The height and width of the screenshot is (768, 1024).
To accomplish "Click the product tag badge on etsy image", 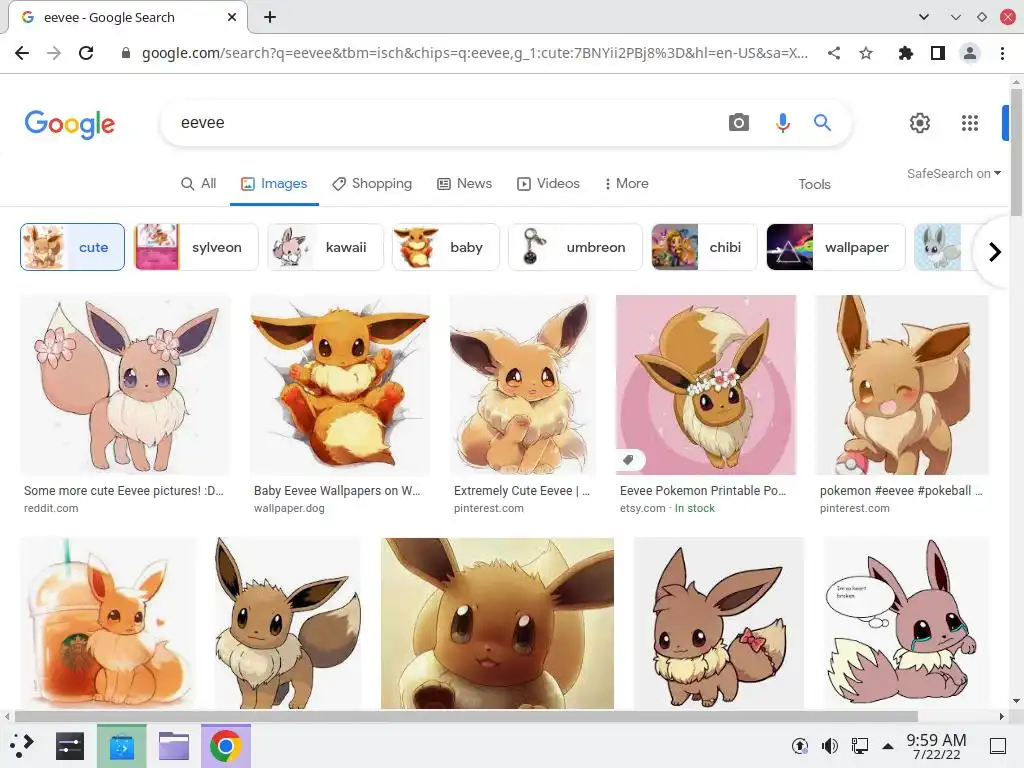I will (x=630, y=460).
